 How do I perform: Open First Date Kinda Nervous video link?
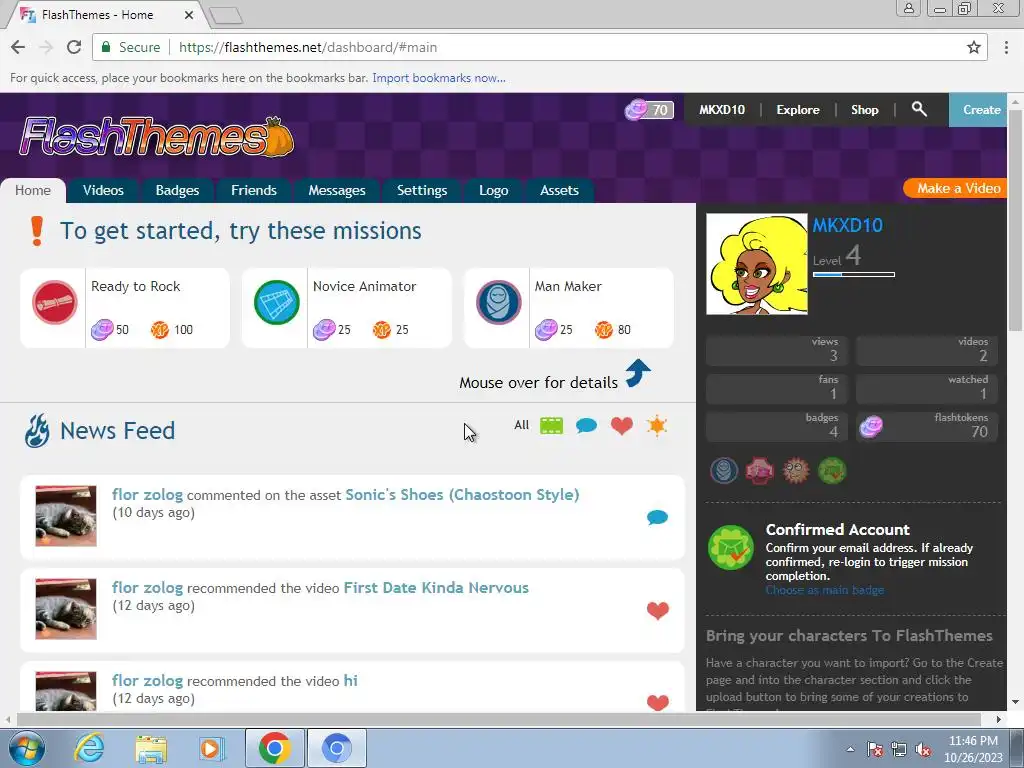click(x=436, y=587)
